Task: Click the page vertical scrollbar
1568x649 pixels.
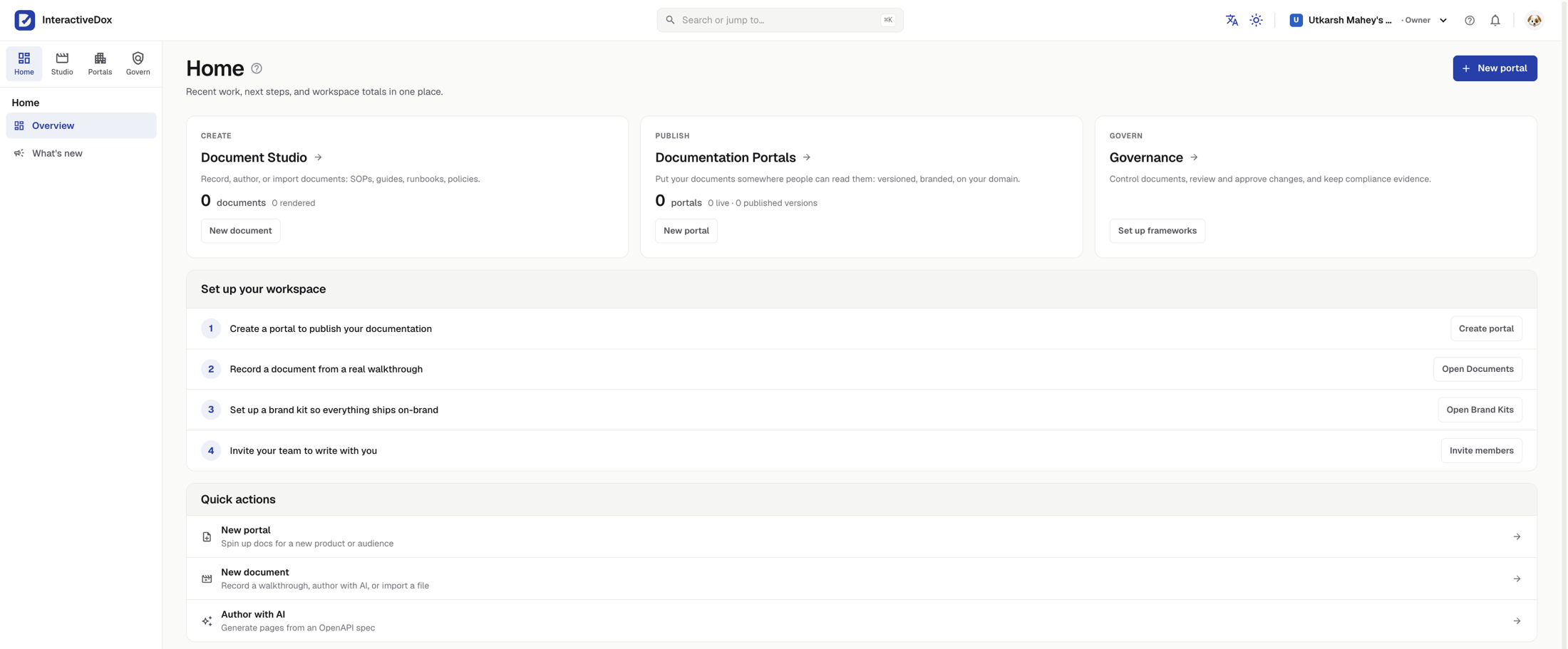Action: [x=1564, y=324]
